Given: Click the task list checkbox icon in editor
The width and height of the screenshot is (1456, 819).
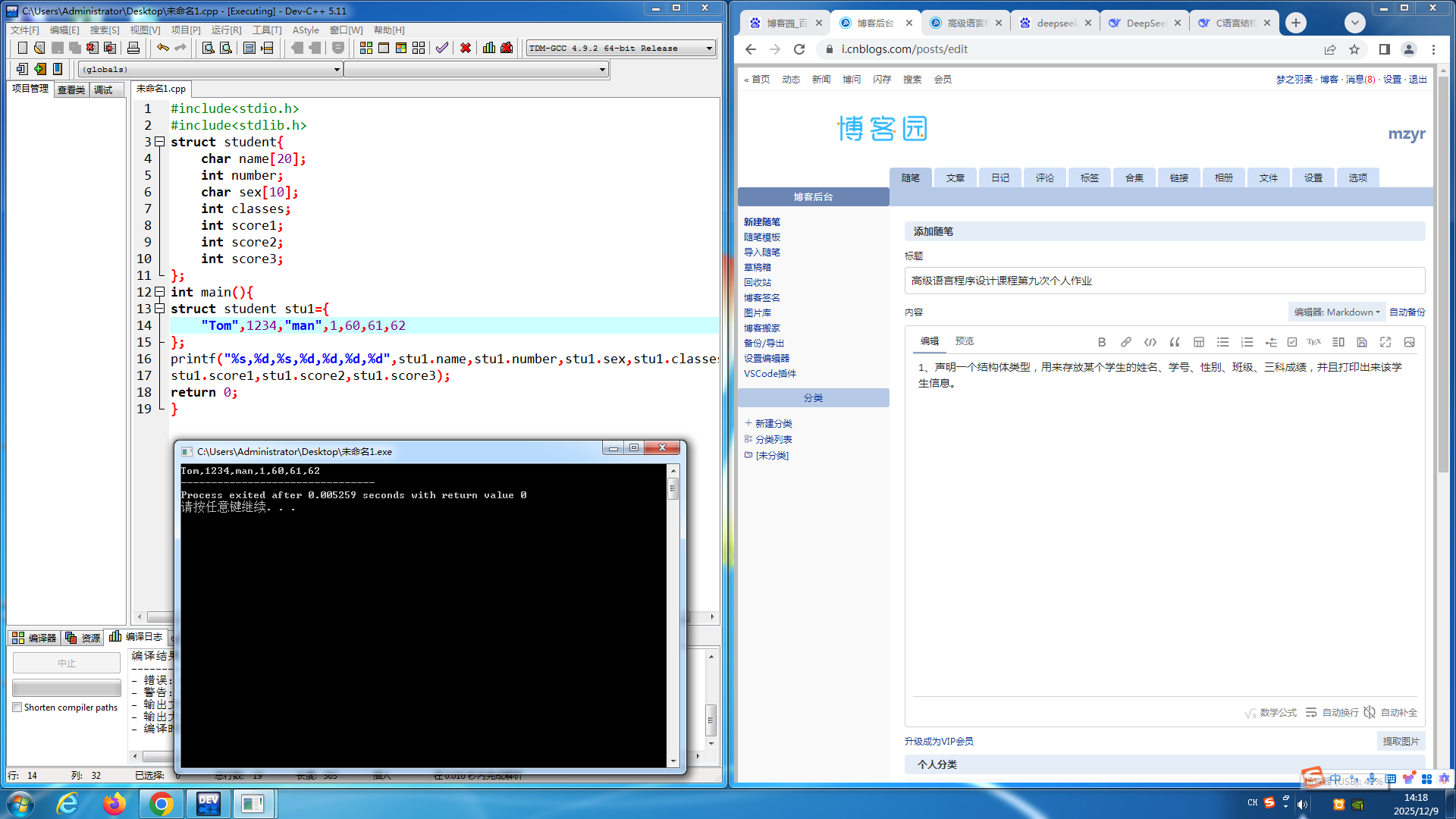Looking at the screenshot, I should (x=1292, y=342).
